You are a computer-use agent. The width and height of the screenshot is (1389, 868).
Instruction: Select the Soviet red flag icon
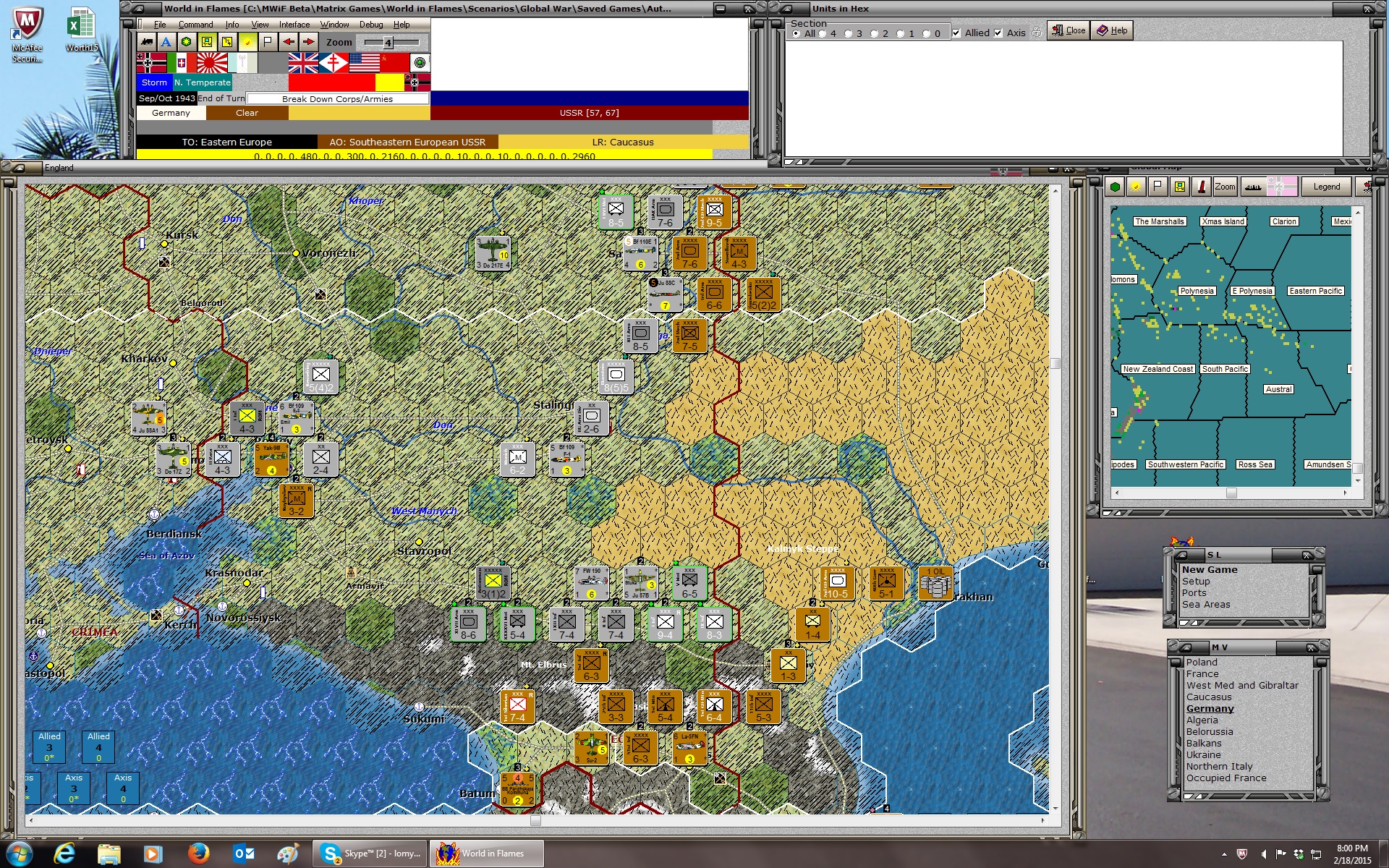click(394, 63)
